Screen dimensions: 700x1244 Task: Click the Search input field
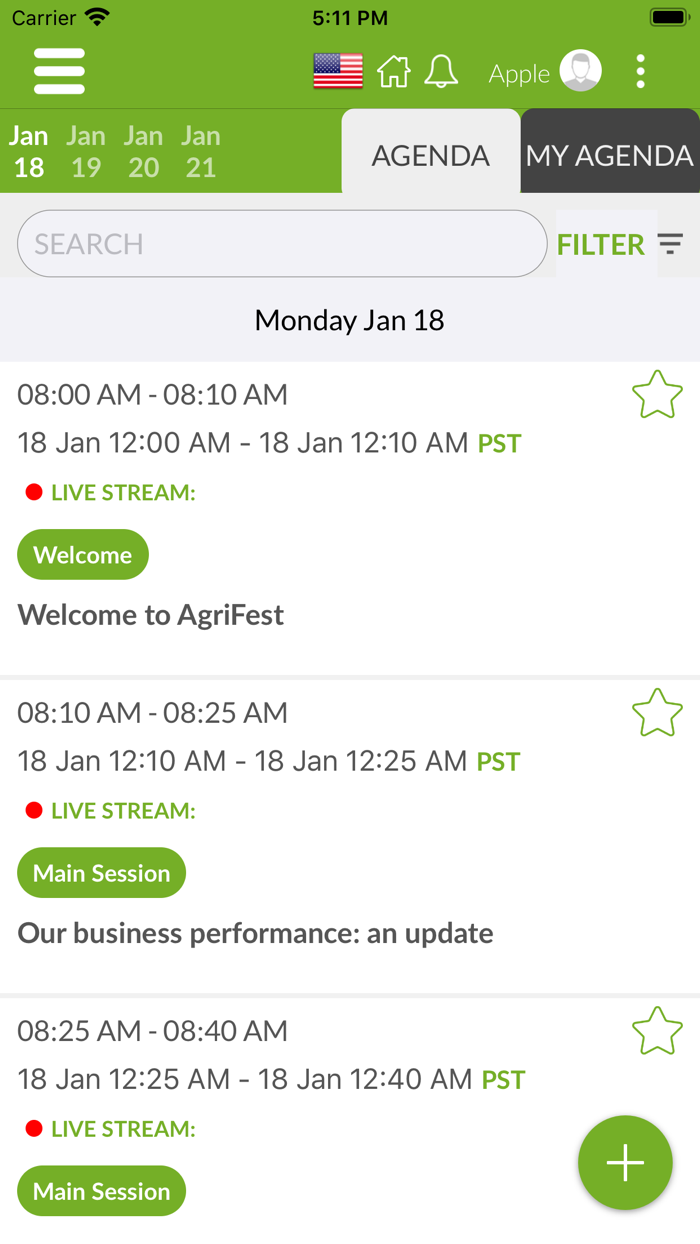coord(282,244)
